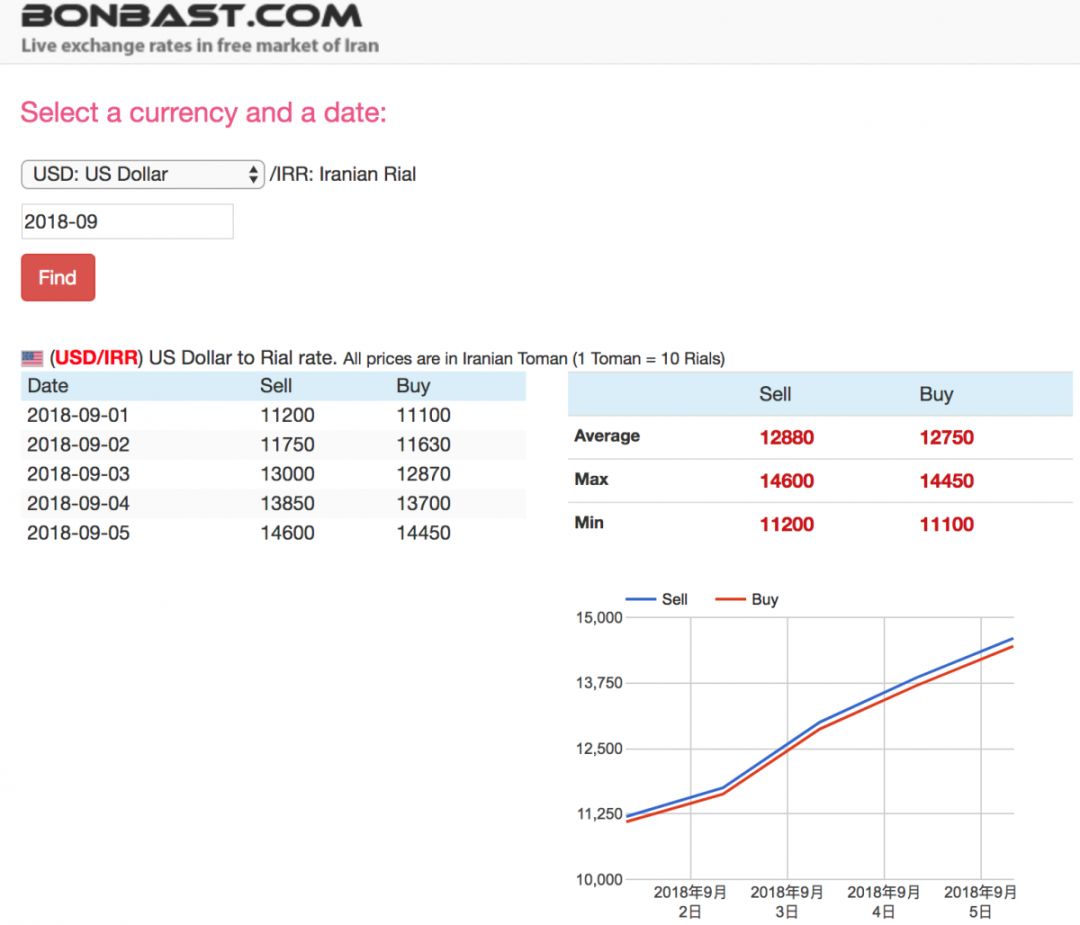Click the 'Live exchange rates' tagline
This screenshot has width=1080, height=925.
tap(200, 45)
